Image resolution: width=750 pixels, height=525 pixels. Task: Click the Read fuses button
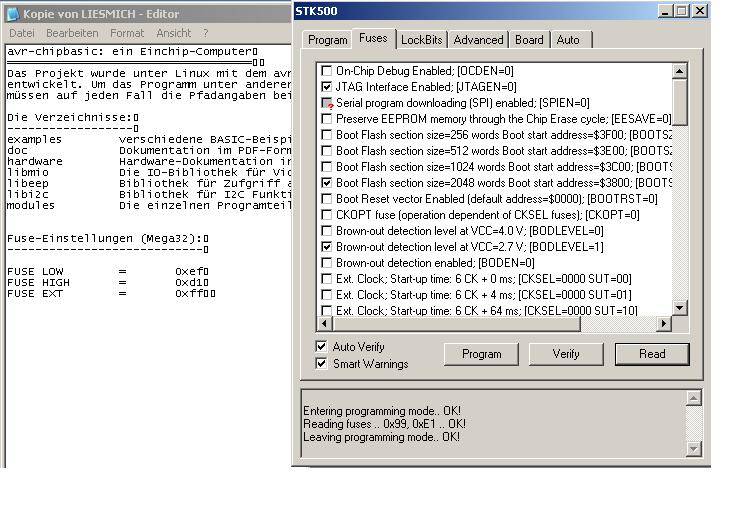(x=652, y=354)
